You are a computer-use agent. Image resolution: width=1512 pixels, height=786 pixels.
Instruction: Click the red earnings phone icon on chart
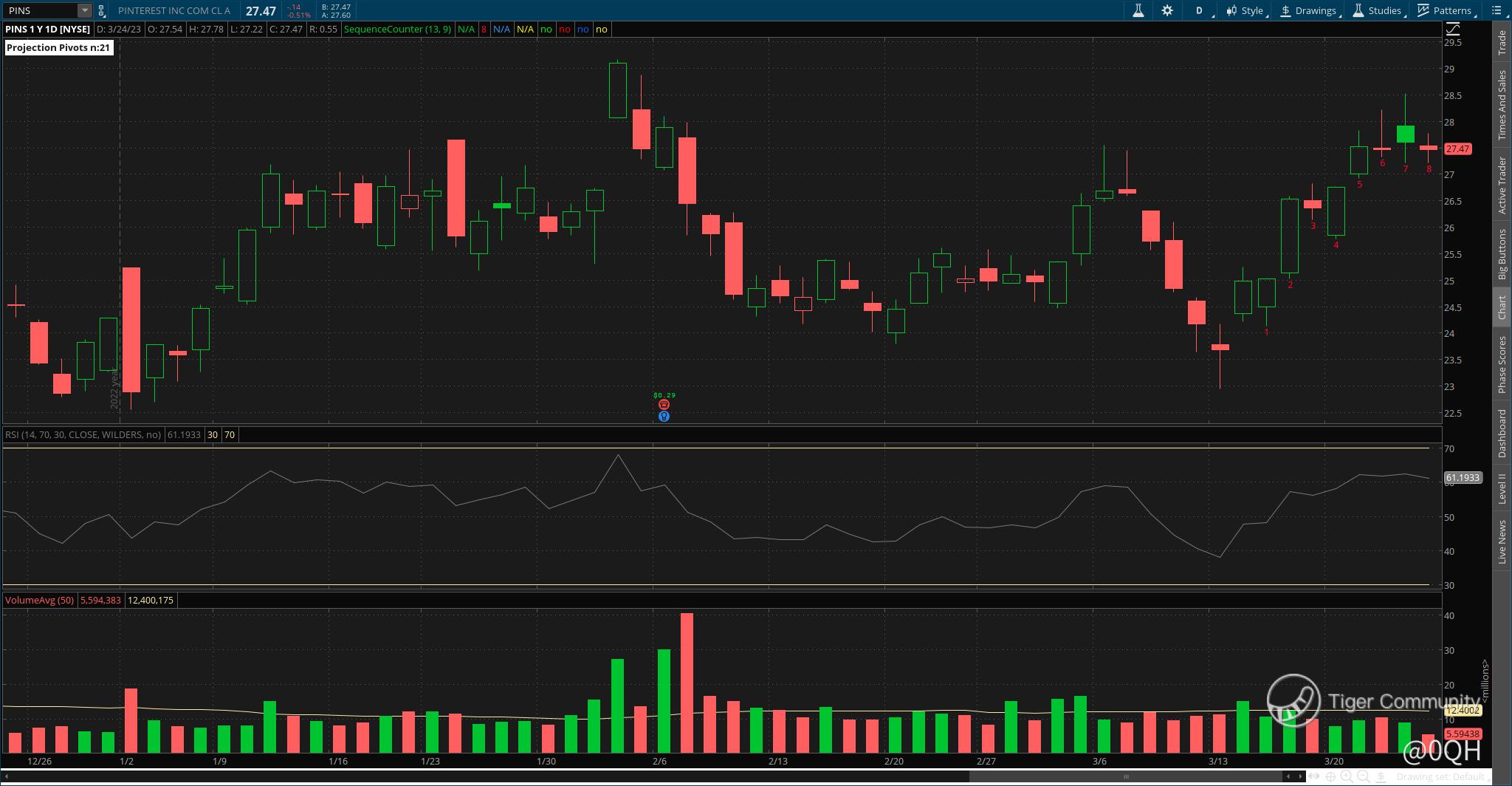click(664, 405)
